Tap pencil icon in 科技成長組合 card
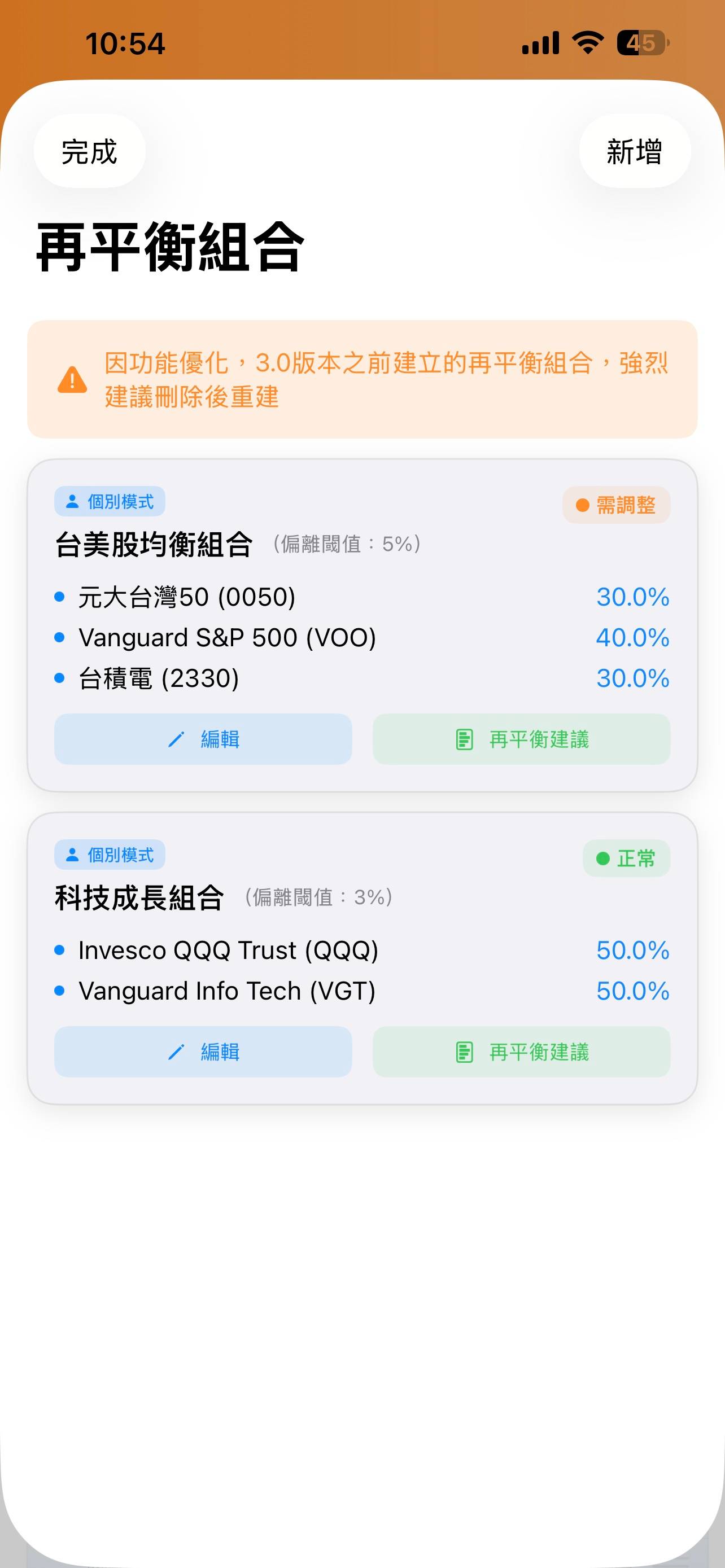Image resolution: width=725 pixels, height=1568 pixels. click(176, 1052)
